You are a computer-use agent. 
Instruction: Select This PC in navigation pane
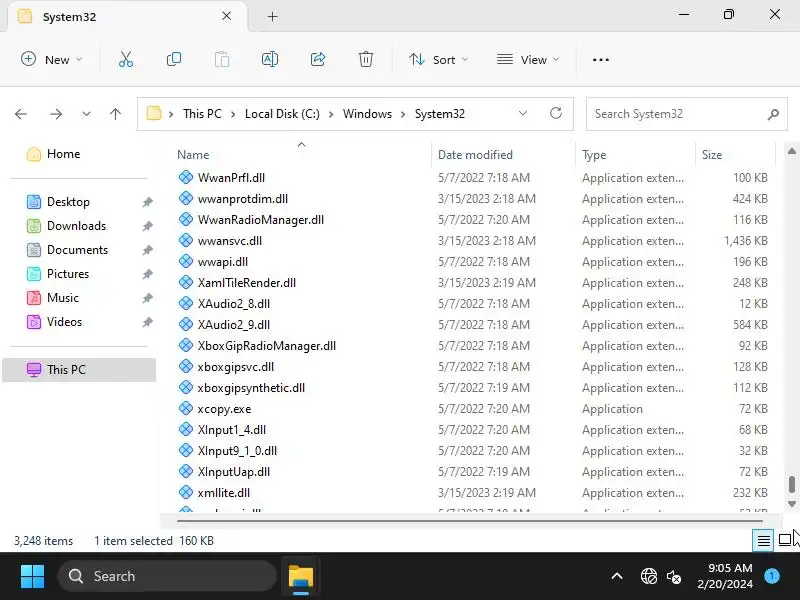[x=79, y=370]
